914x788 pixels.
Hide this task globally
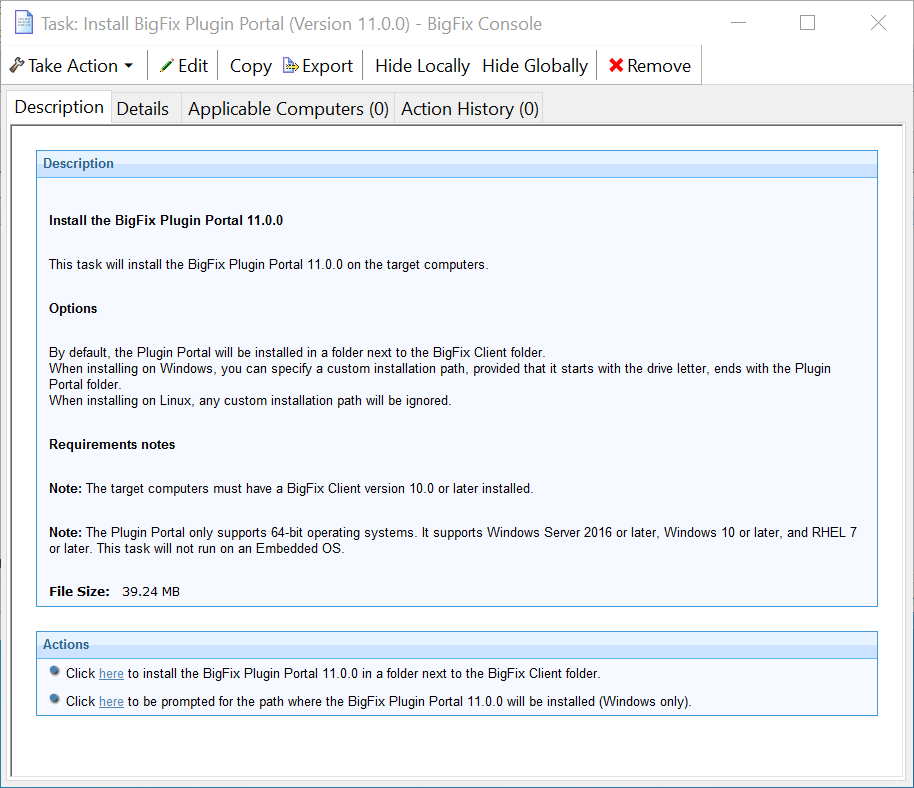(535, 66)
